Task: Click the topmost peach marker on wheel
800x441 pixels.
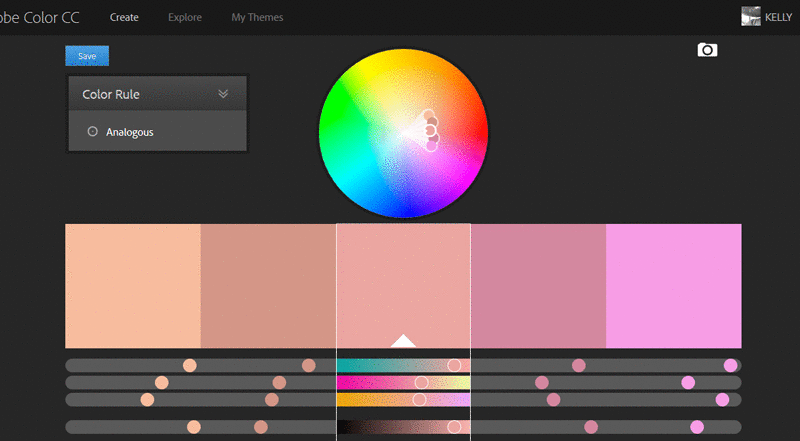Action: [429, 115]
